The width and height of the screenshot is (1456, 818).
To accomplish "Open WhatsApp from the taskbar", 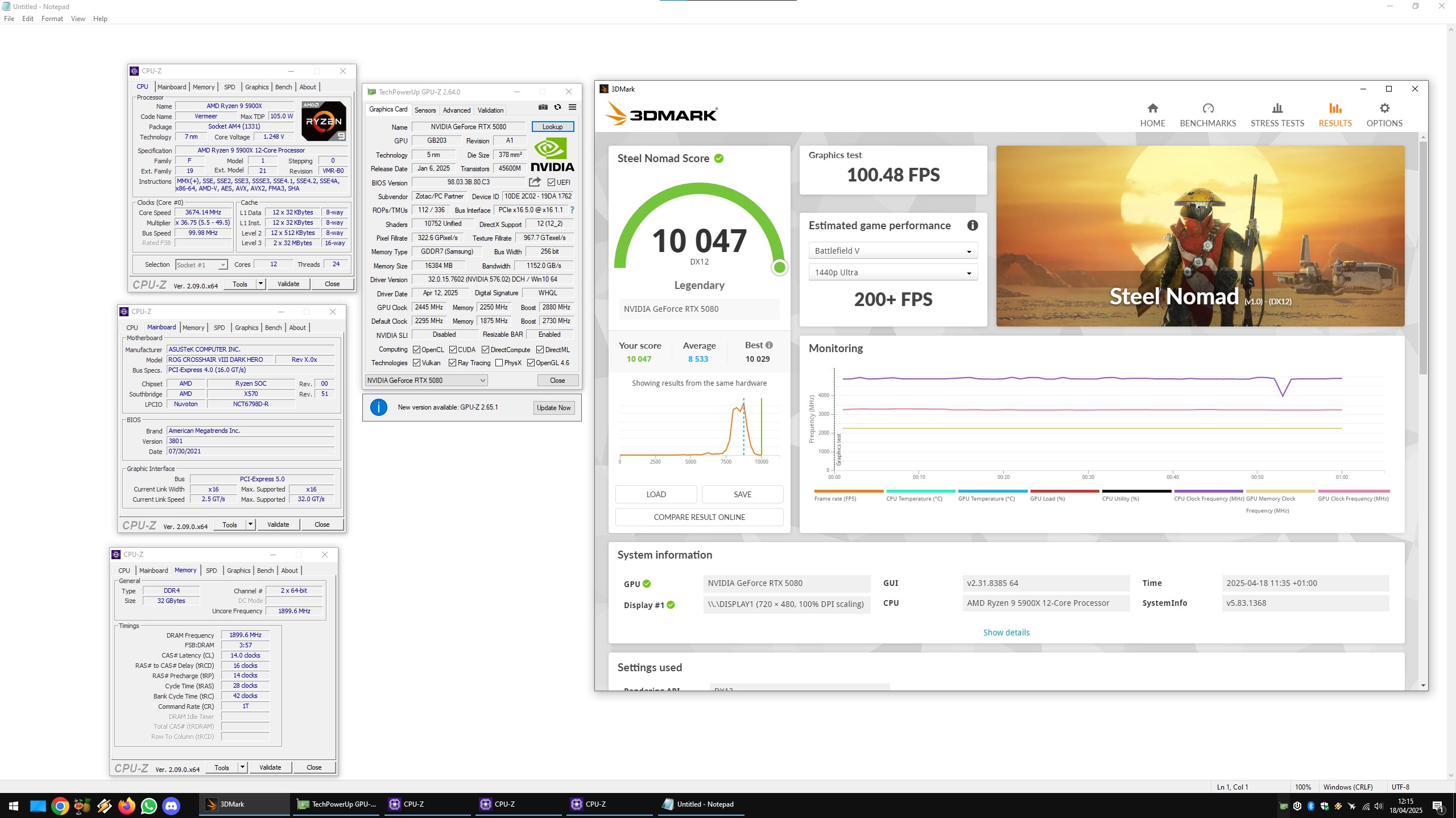I will coord(149,805).
